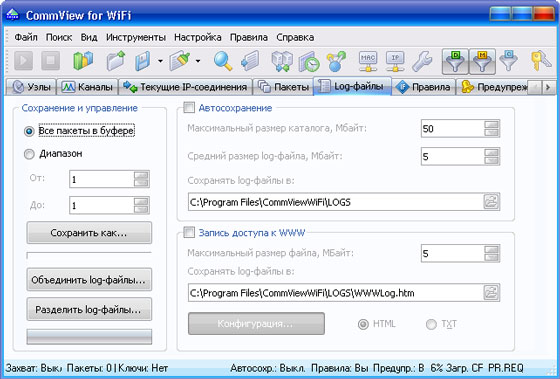Viewport: 560px width, 379px height.
Task: Click the Сохранить как... button
Action: pyautogui.click(x=89, y=233)
